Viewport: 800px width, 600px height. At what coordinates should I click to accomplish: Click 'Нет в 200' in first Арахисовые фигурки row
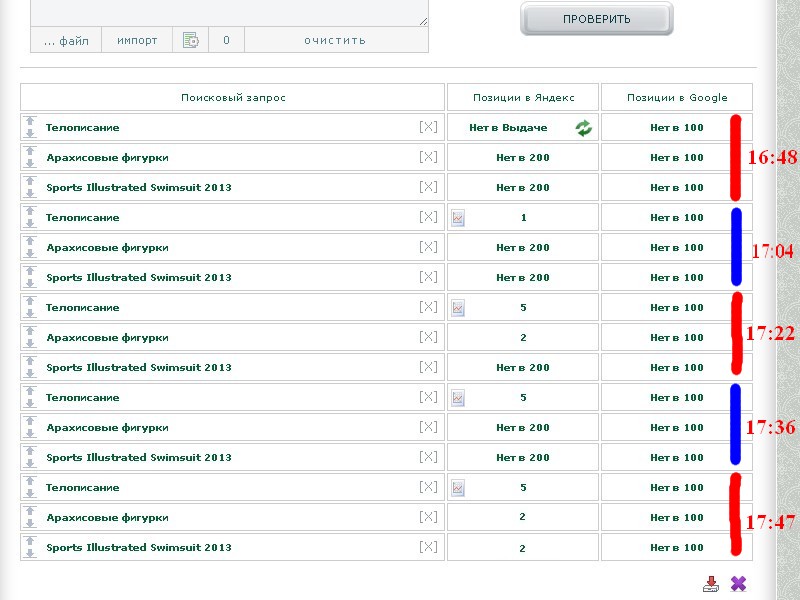point(523,158)
